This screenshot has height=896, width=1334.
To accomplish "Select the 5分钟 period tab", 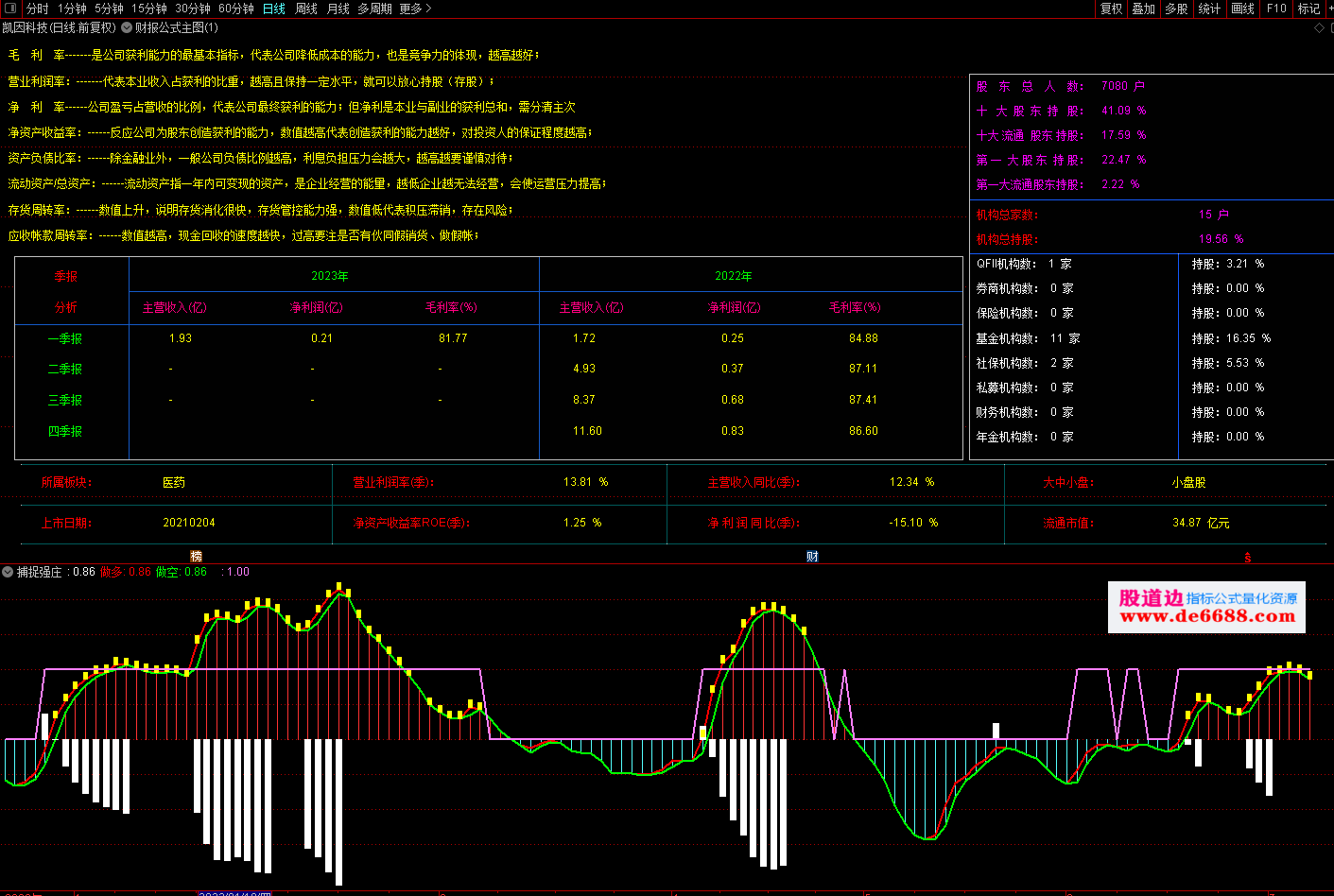I will click(109, 9).
